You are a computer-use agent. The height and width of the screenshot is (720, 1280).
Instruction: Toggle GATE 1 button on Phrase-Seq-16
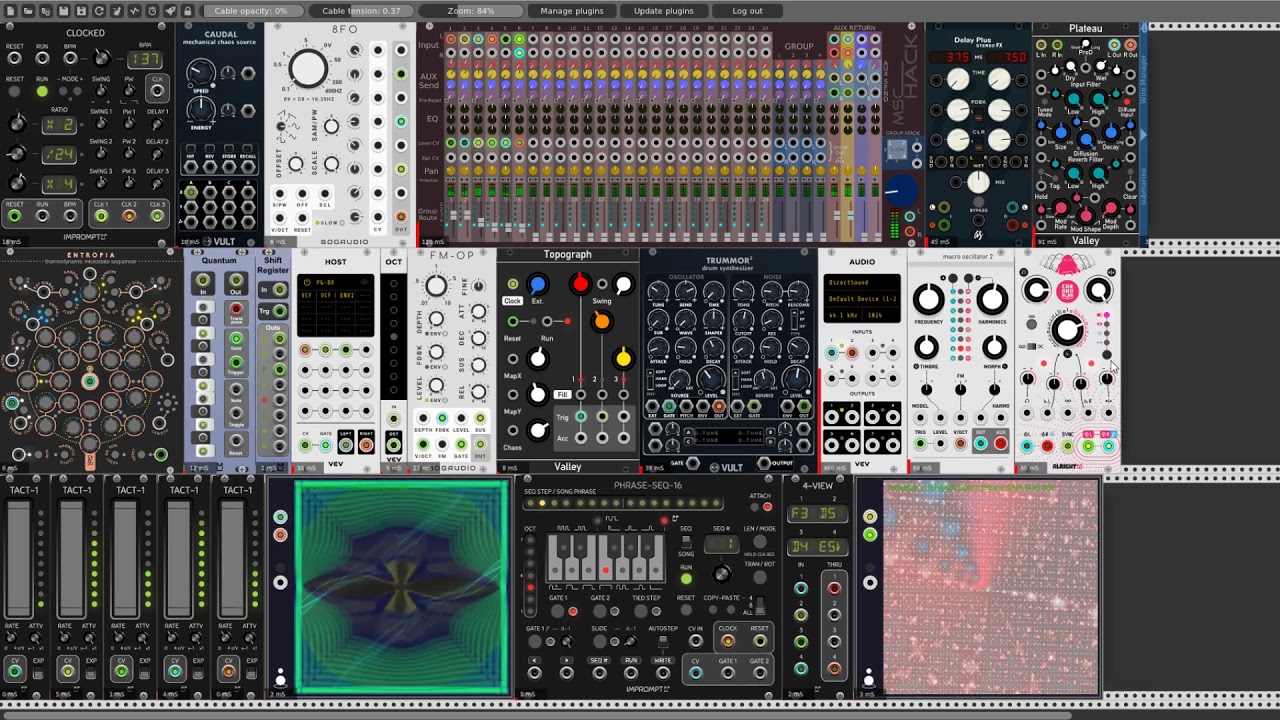557,610
